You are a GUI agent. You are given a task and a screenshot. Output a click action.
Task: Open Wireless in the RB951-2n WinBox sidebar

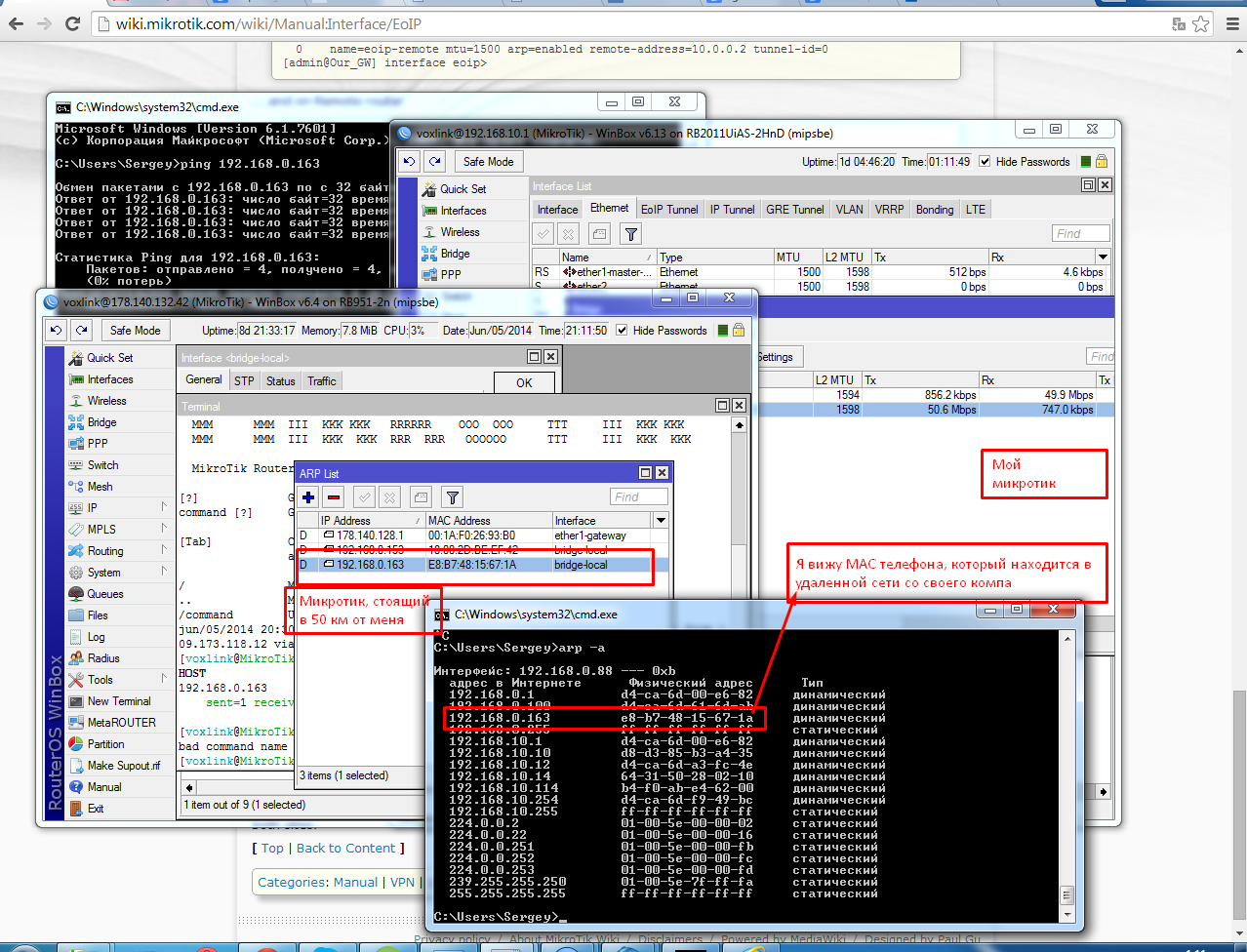click(106, 401)
